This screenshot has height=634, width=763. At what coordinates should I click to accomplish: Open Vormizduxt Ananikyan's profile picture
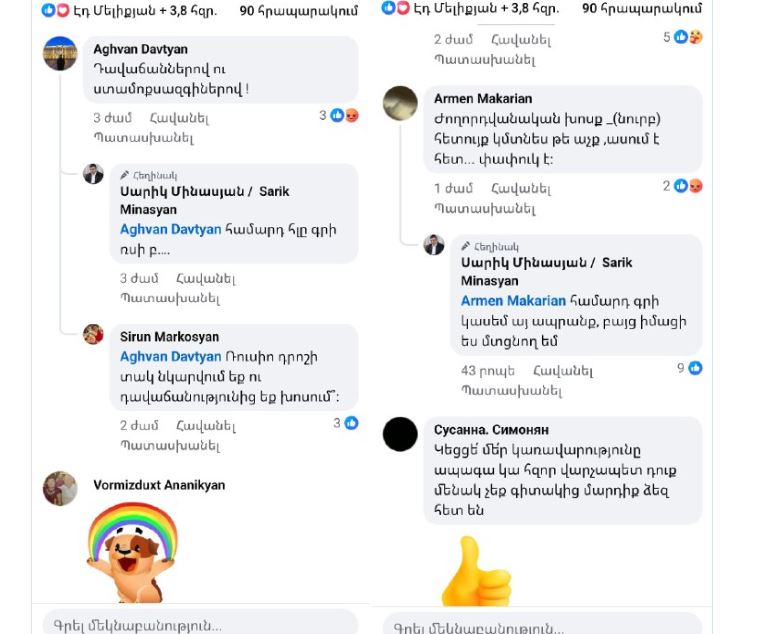pos(60,488)
